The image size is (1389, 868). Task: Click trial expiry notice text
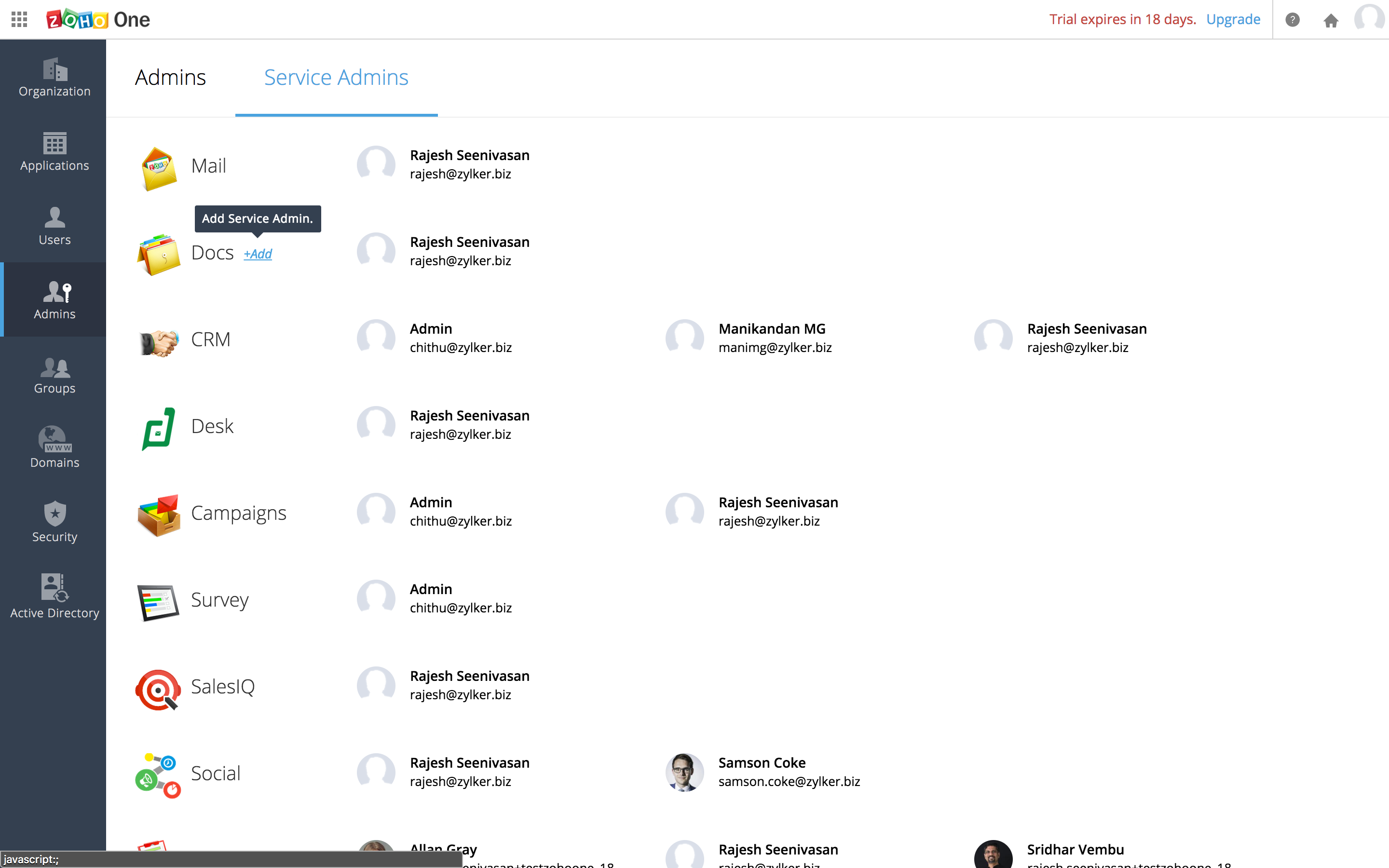click(x=1123, y=19)
